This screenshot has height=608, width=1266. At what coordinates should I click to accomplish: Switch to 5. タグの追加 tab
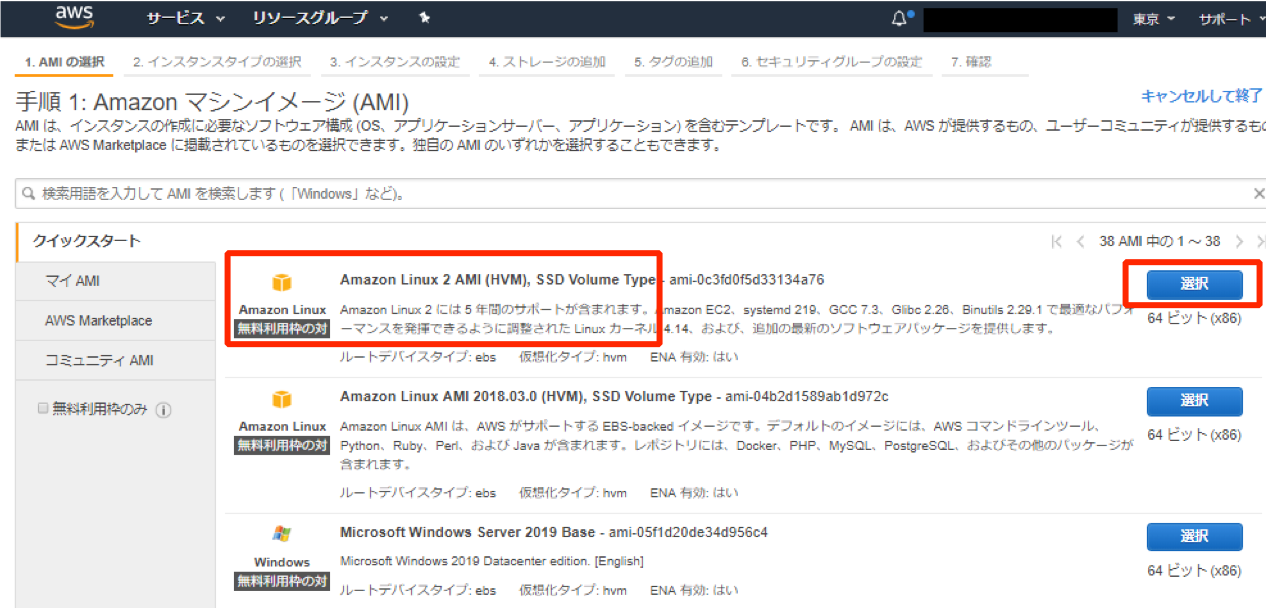[673, 62]
